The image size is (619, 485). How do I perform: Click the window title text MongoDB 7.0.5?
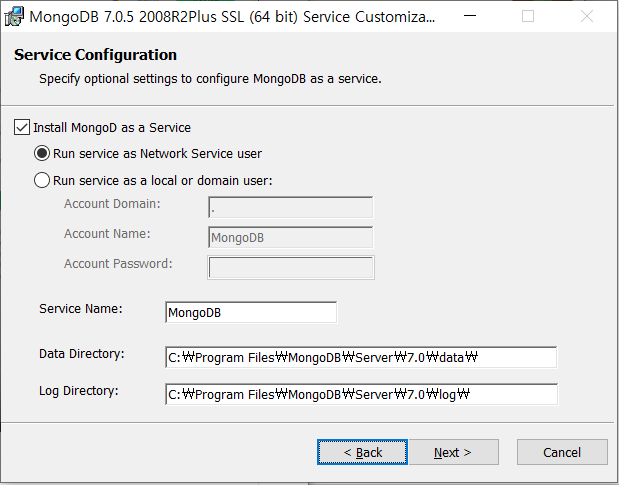232,17
